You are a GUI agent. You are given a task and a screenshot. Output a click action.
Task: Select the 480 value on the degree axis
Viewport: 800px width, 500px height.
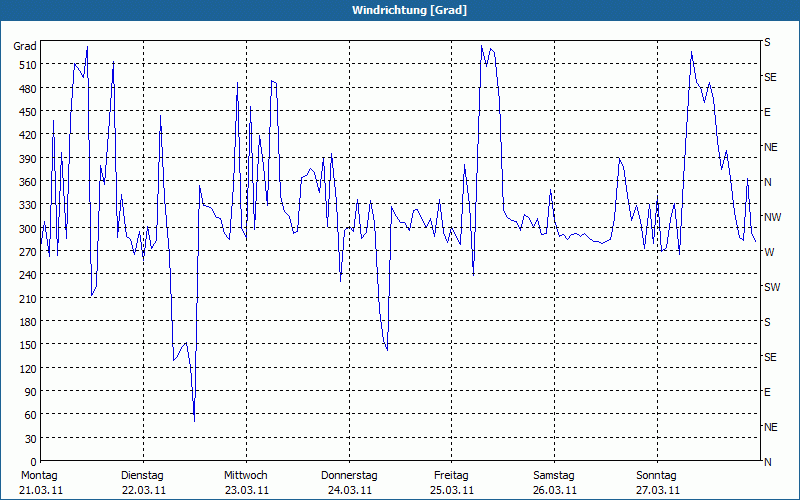28,89
